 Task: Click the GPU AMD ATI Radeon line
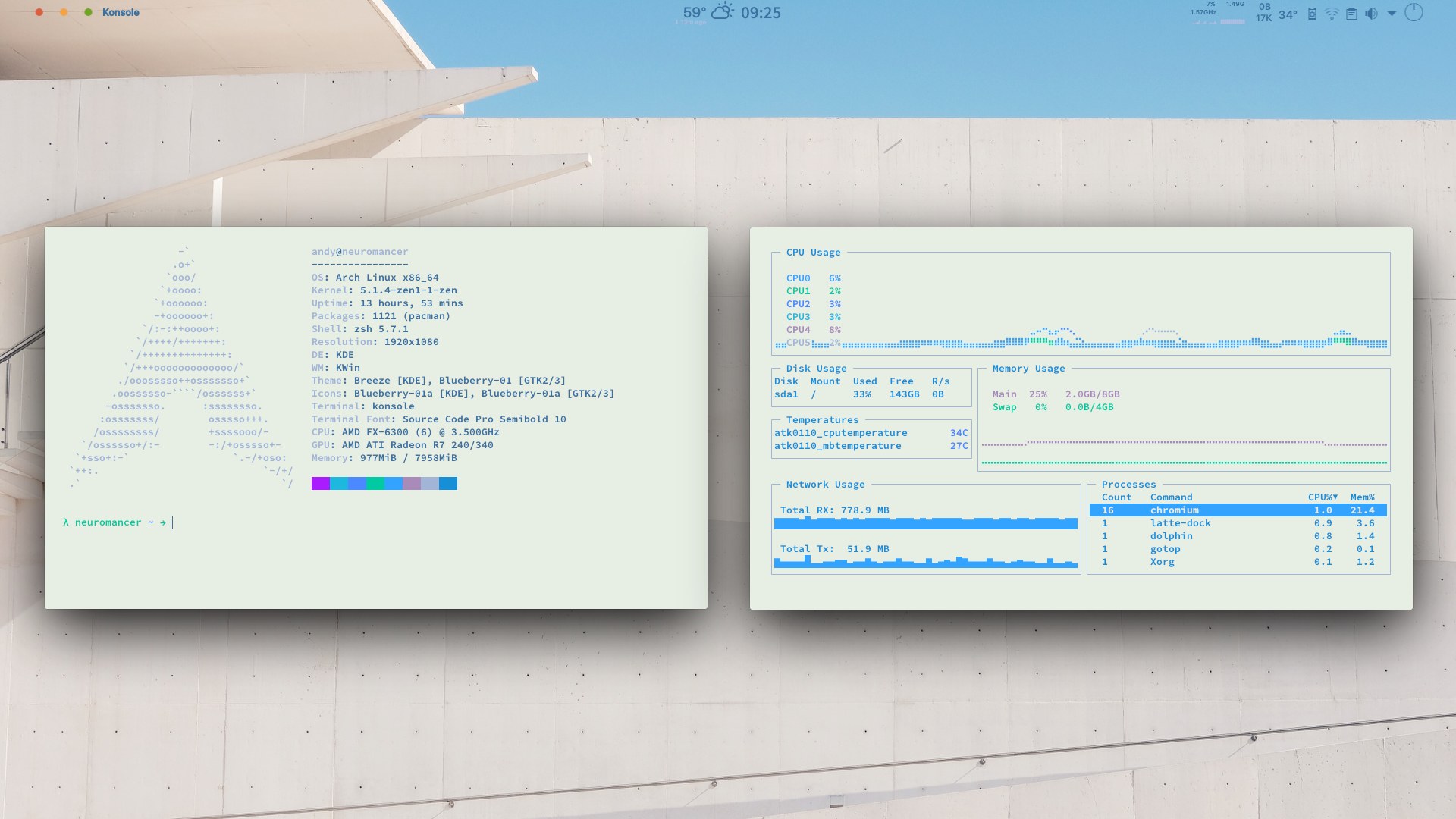point(402,445)
